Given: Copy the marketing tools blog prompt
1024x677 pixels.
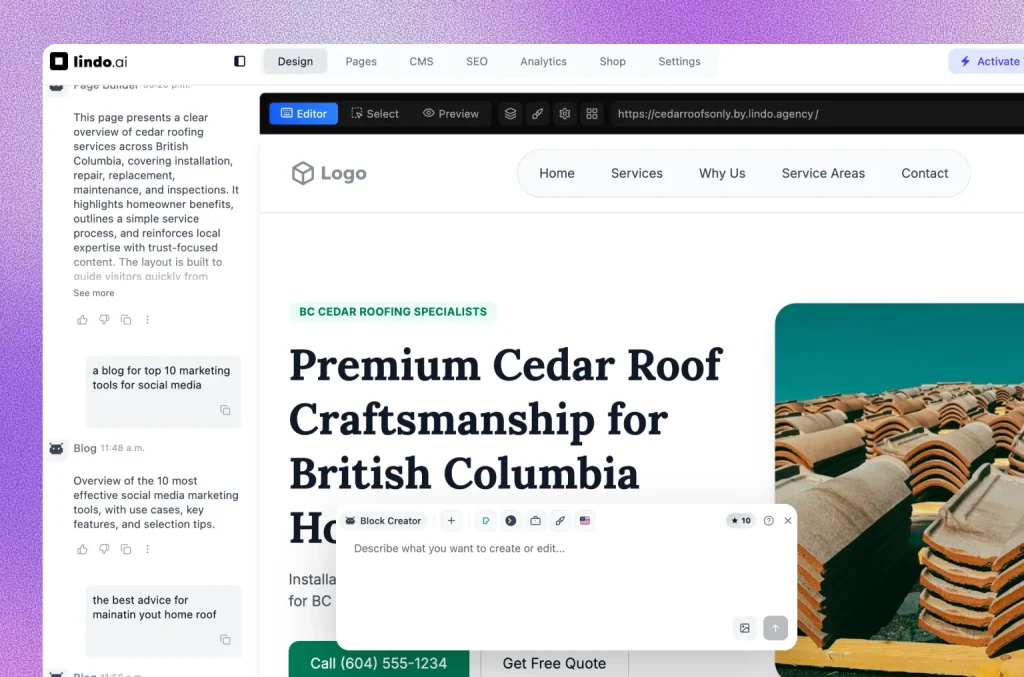Looking at the screenshot, I should pyautogui.click(x=225, y=410).
